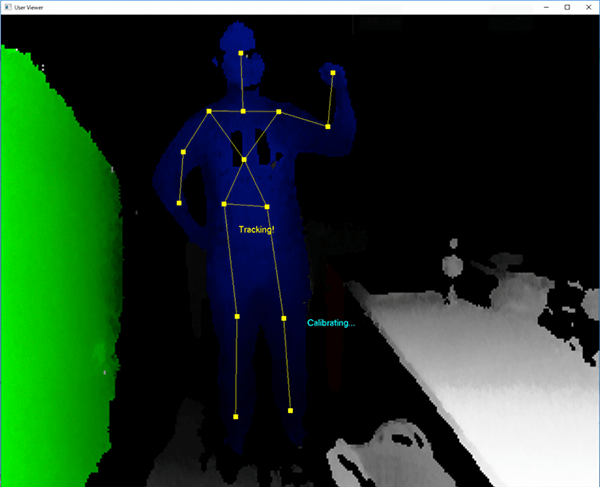Click the elbow joint of the lowered arm
Screen dimensions: 600x487
pos(183,152)
